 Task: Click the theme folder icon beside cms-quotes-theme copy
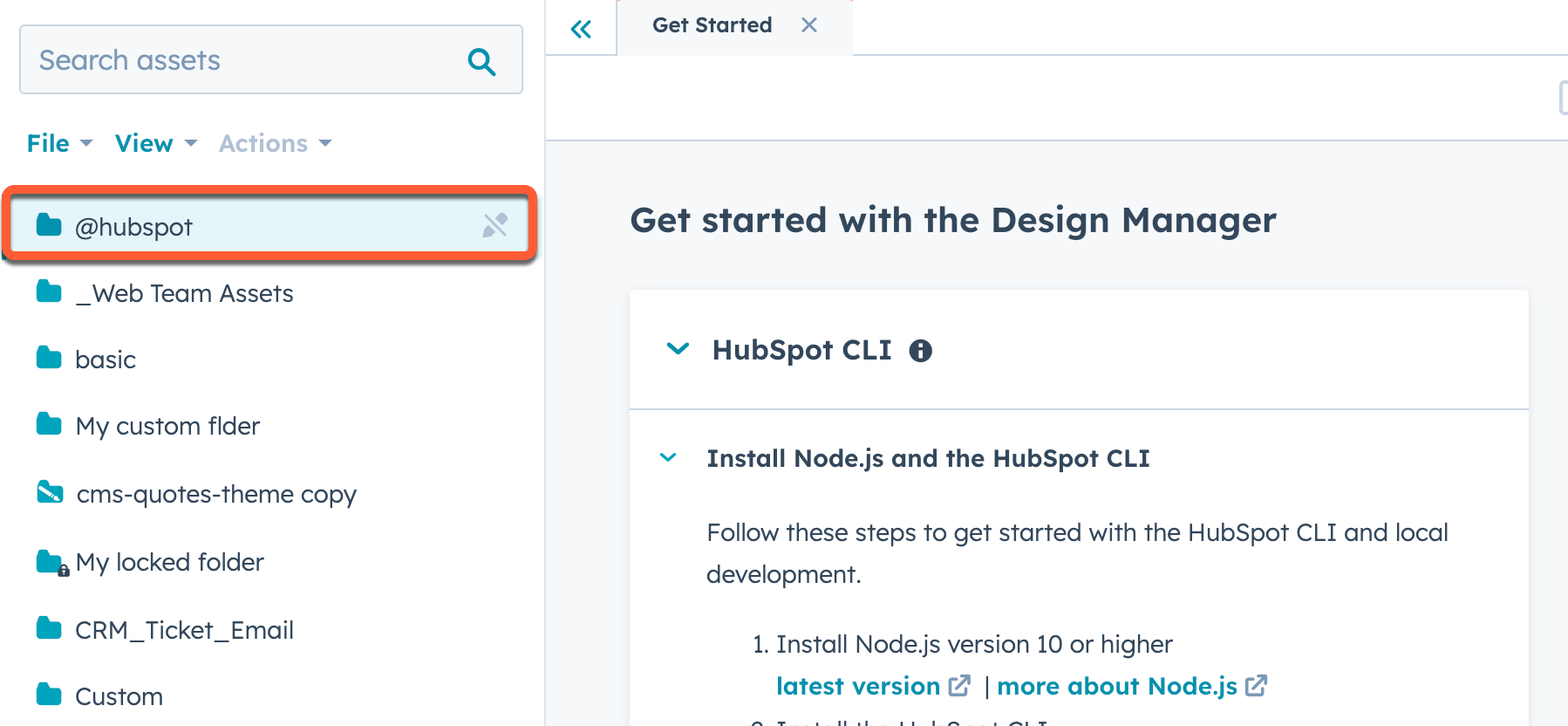pyautogui.click(x=50, y=492)
